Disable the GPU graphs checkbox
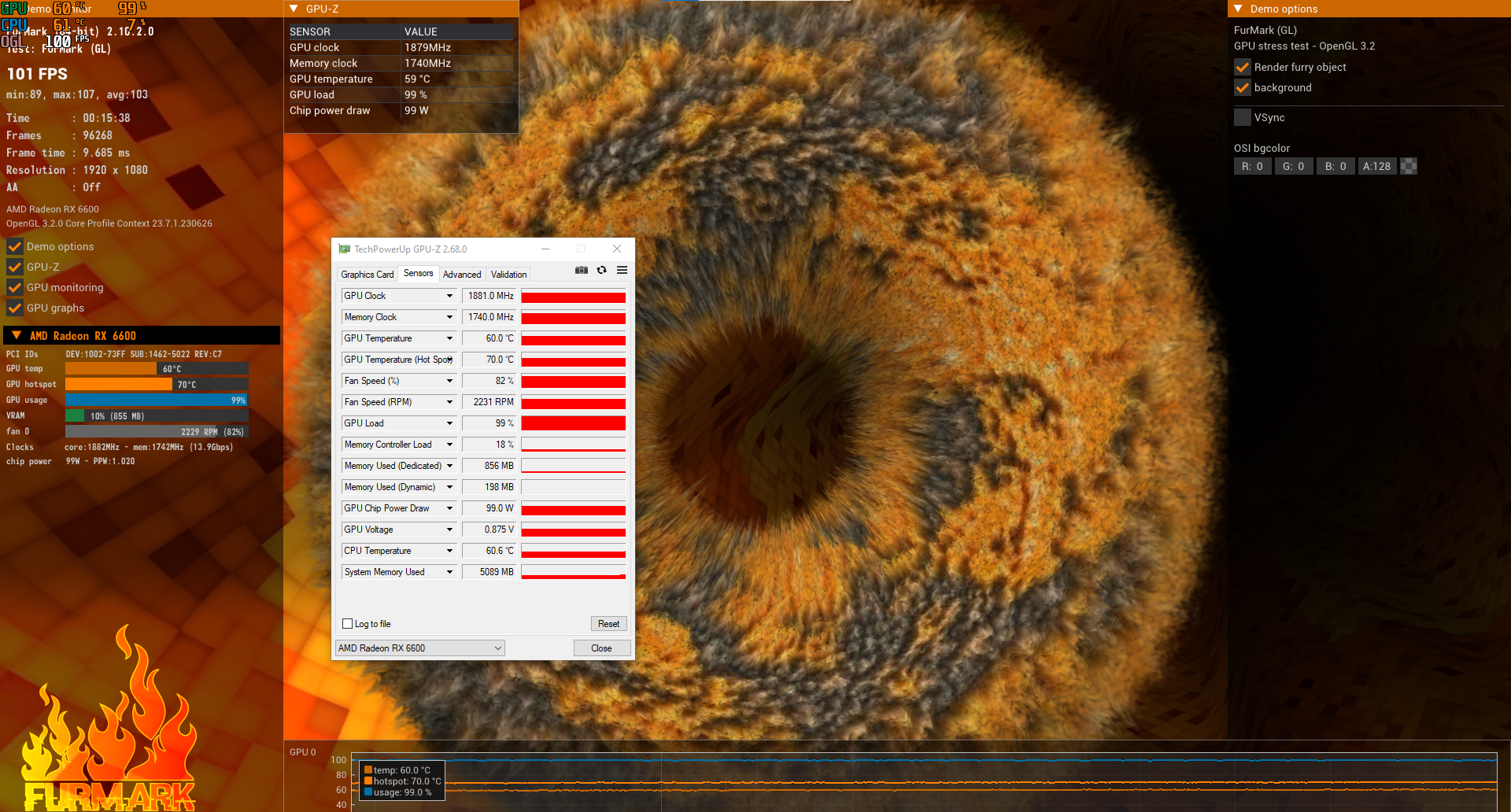 pyautogui.click(x=15, y=308)
